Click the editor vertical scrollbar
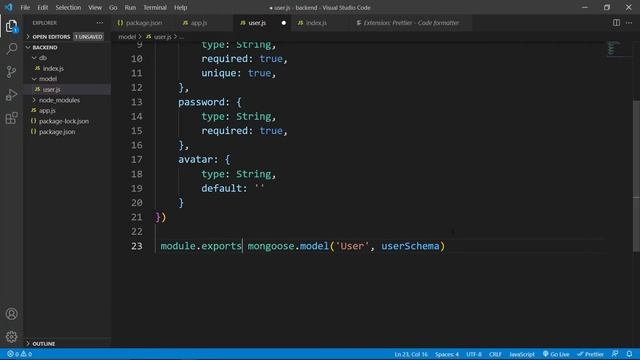This screenshot has height=360, width=640. coord(636,176)
